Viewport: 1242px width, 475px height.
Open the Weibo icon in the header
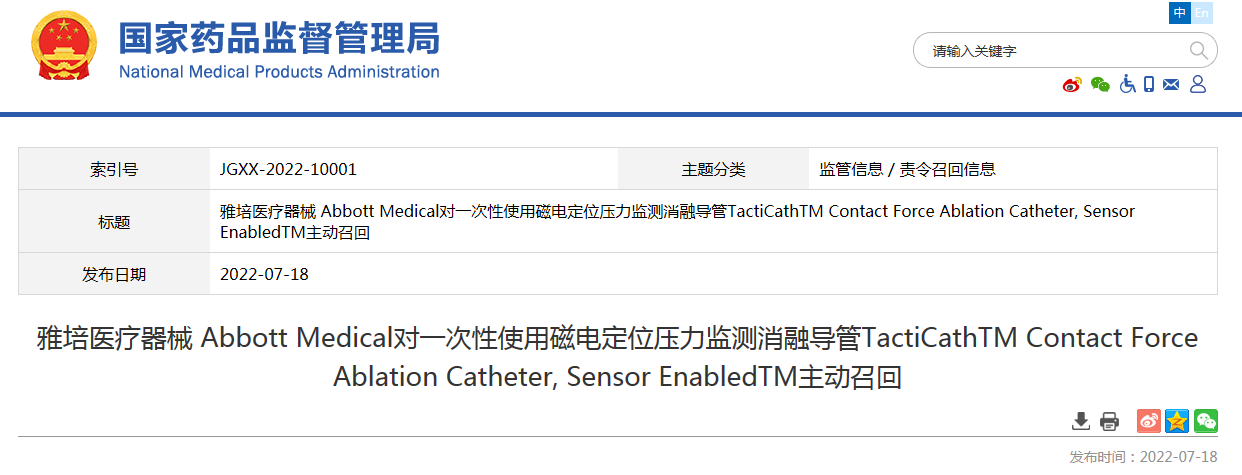(1072, 85)
